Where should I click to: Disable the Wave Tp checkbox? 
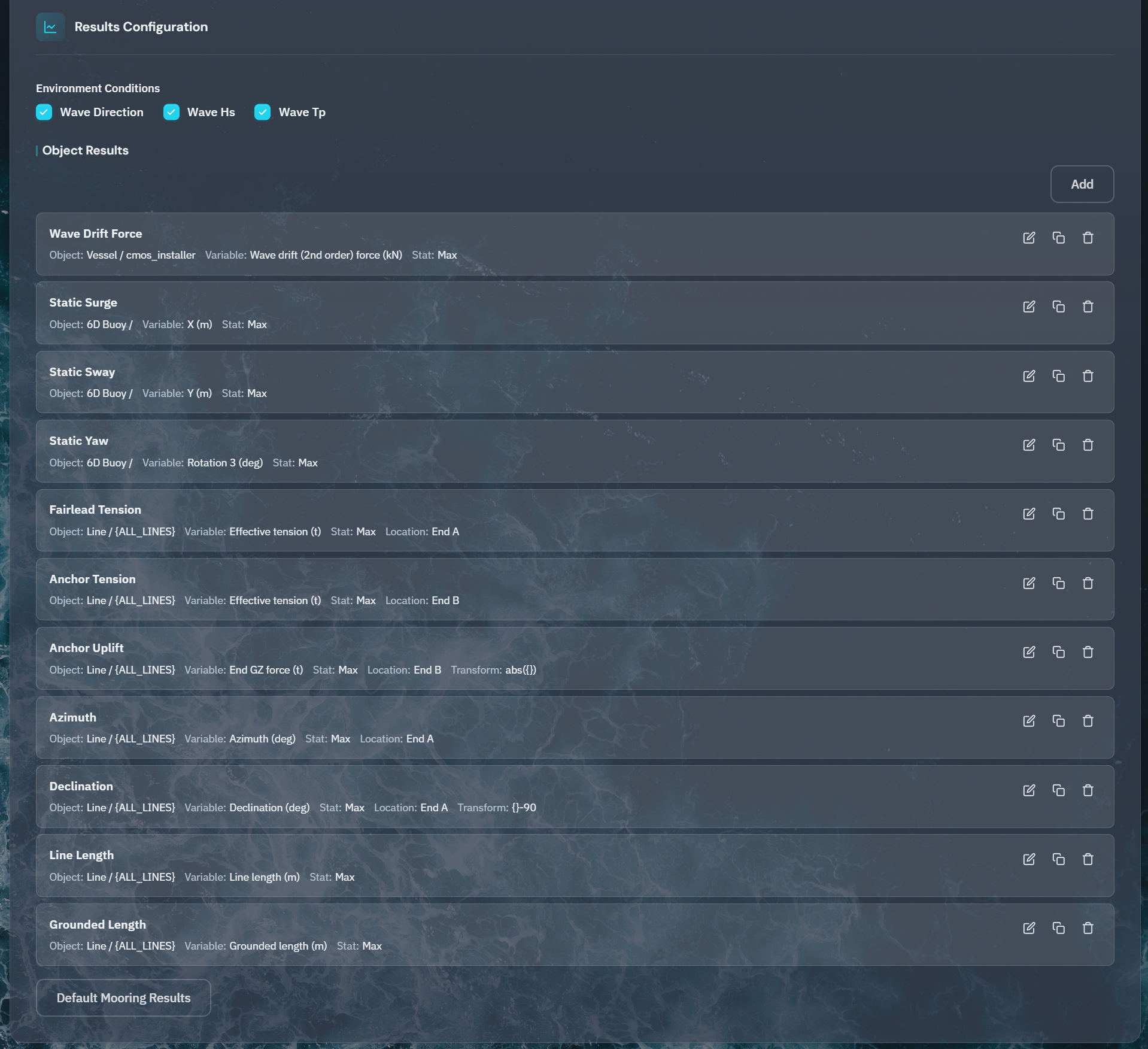click(262, 112)
